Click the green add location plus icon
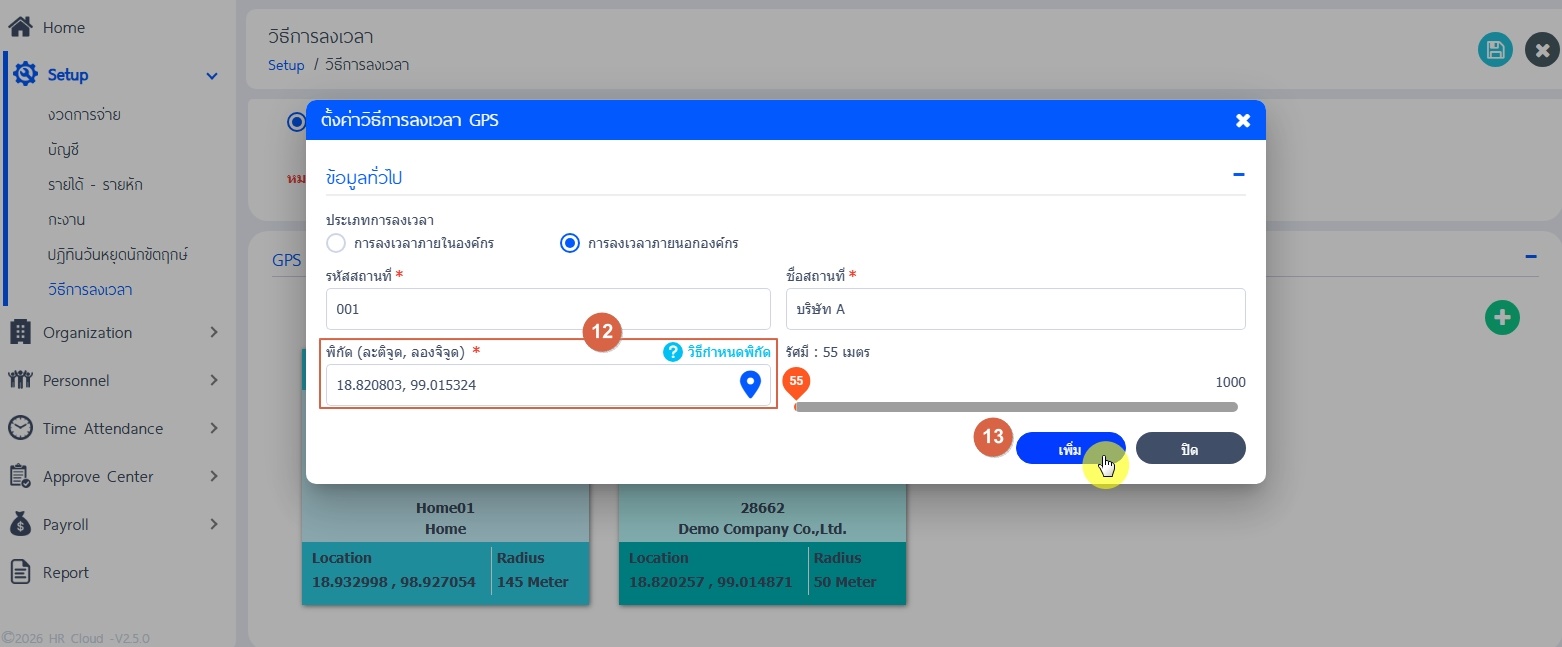Viewport: 1562px width, 647px height. (1501, 317)
